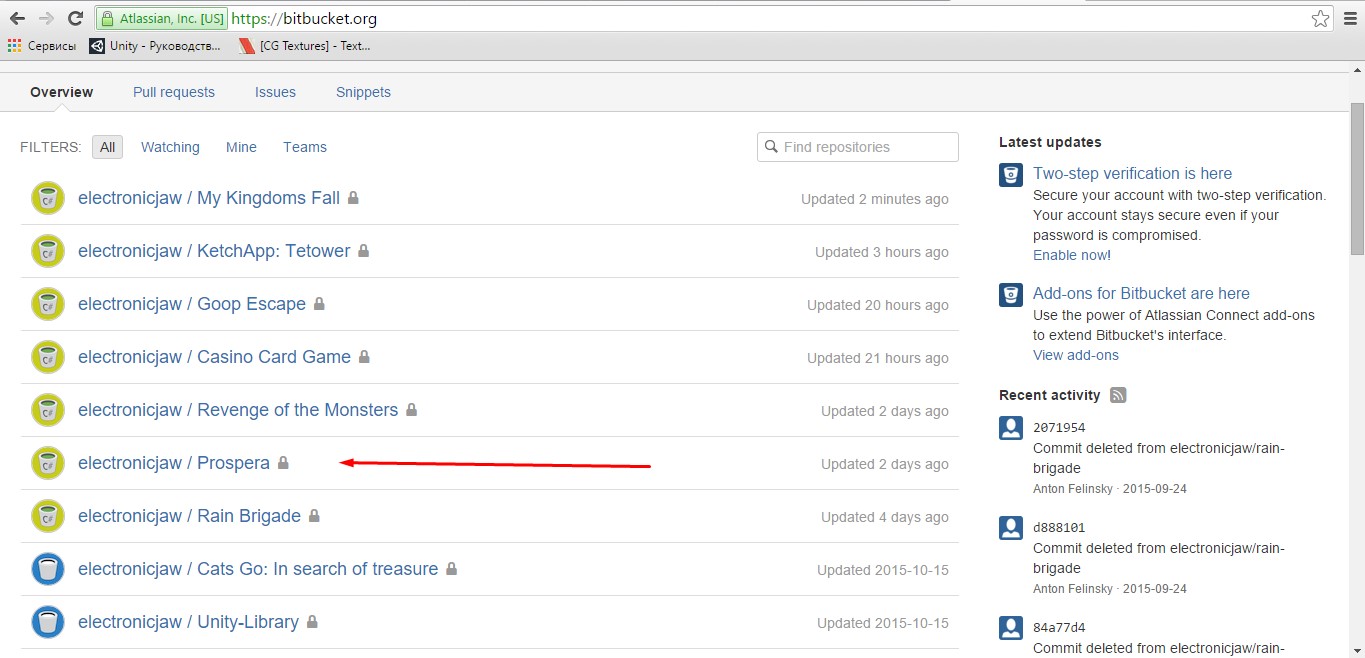The width and height of the screenshot is (1365, 658).
Task: Click Casino Card Game repository avatar
Action: 48,357
